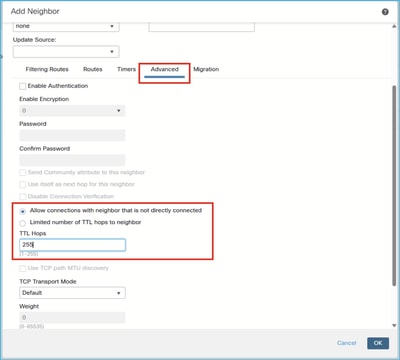Select Limited number of TTL hops radio

click(x=23, y=223)
